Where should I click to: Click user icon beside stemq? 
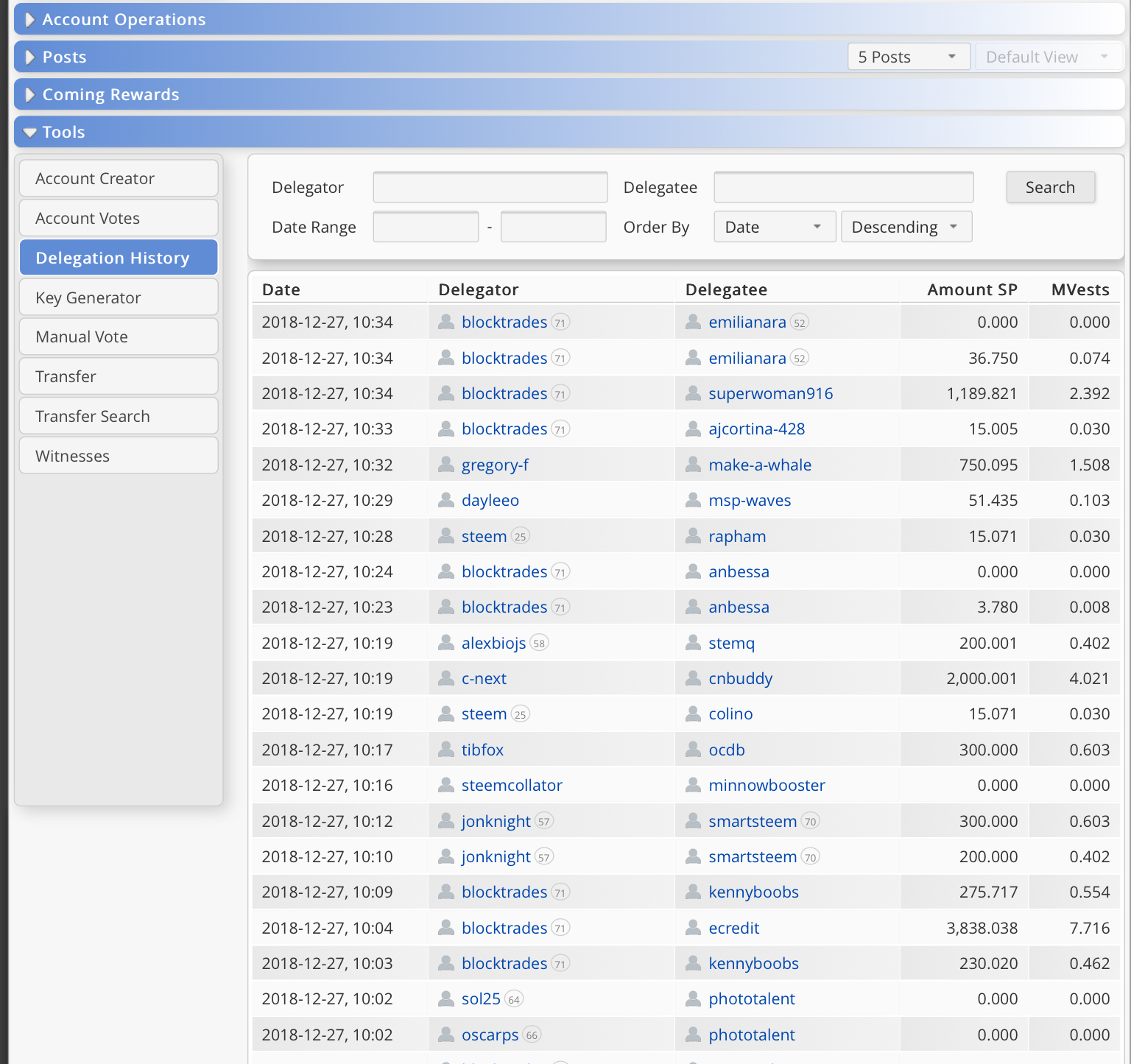[x=693, y=643]
